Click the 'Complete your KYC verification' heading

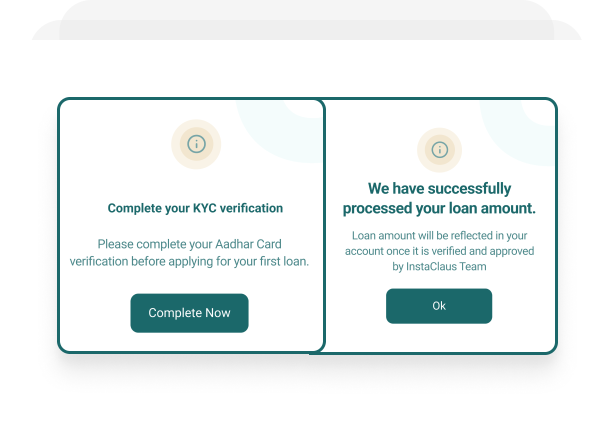click(x=195, y=209)
